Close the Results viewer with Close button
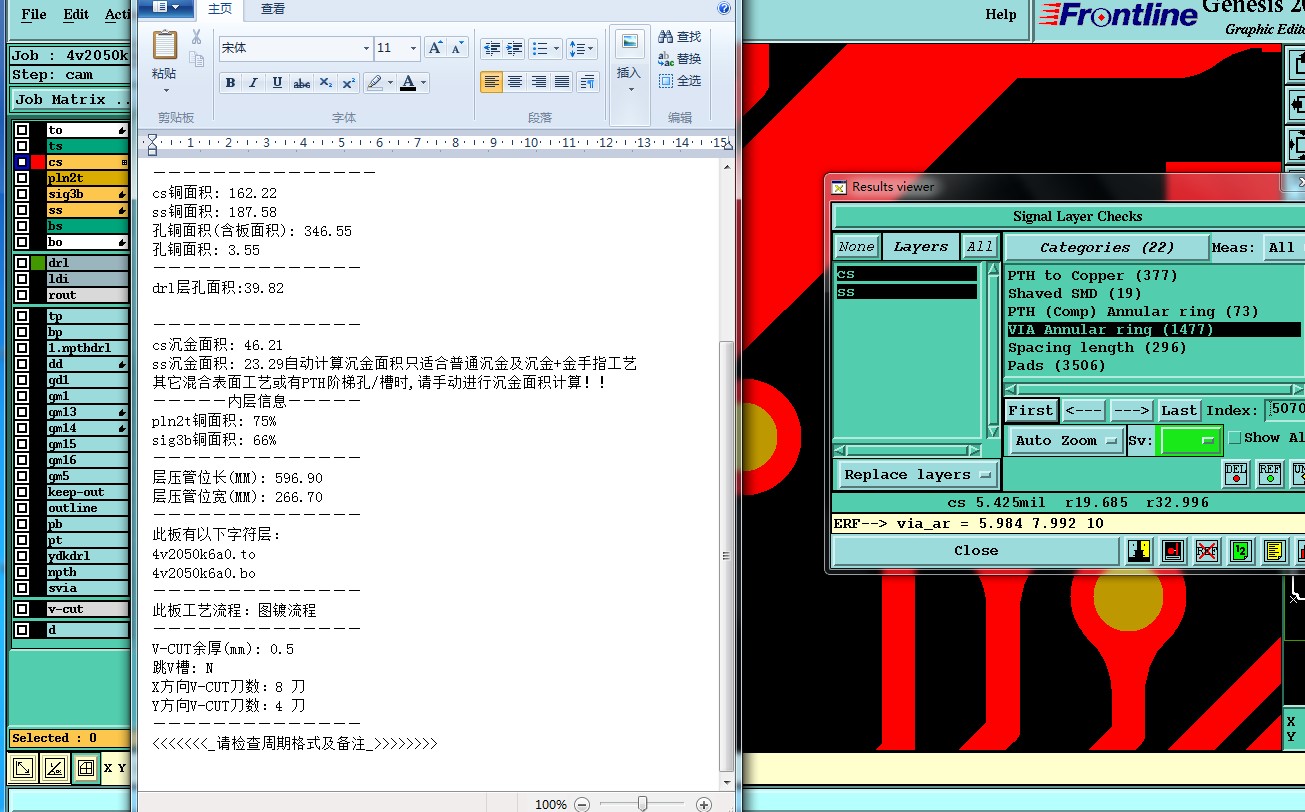This screenshot has height=812, width=1305. pos(976,551)
